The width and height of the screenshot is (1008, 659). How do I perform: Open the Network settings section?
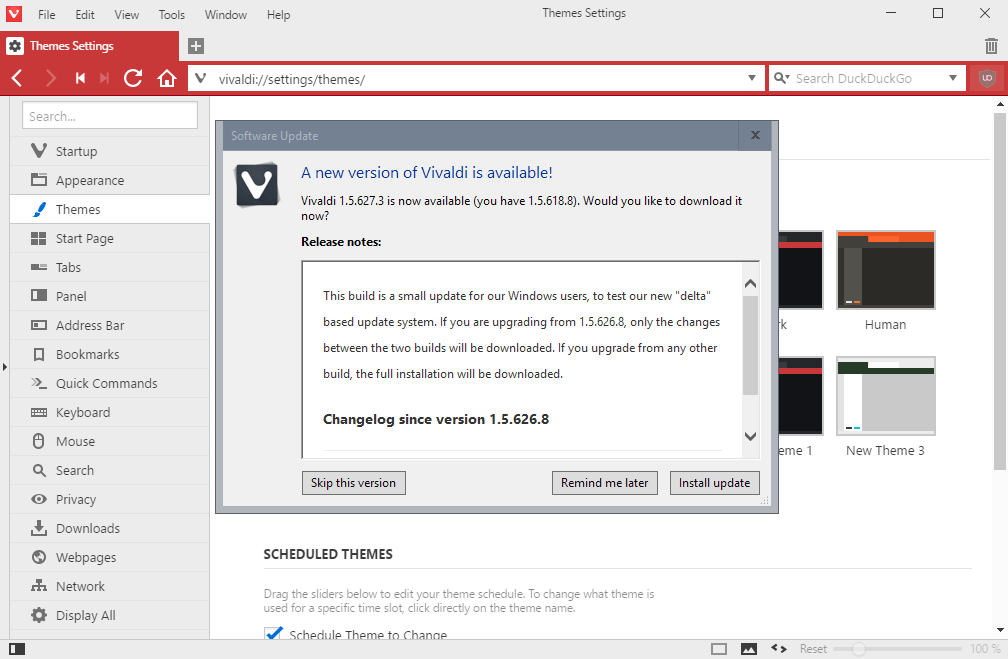tap(109, 586)
